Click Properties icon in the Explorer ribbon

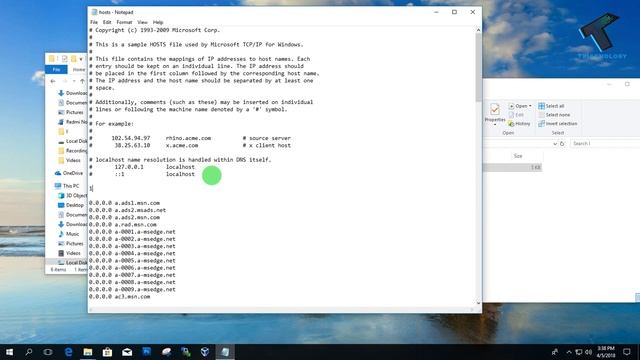[x=495, y=109]
